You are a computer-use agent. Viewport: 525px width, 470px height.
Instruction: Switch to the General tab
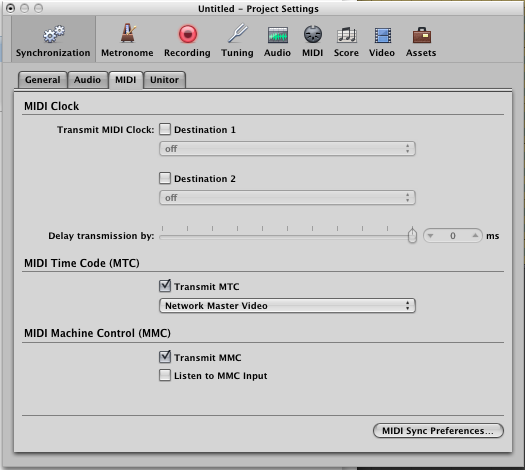click(x=43, y=80)
